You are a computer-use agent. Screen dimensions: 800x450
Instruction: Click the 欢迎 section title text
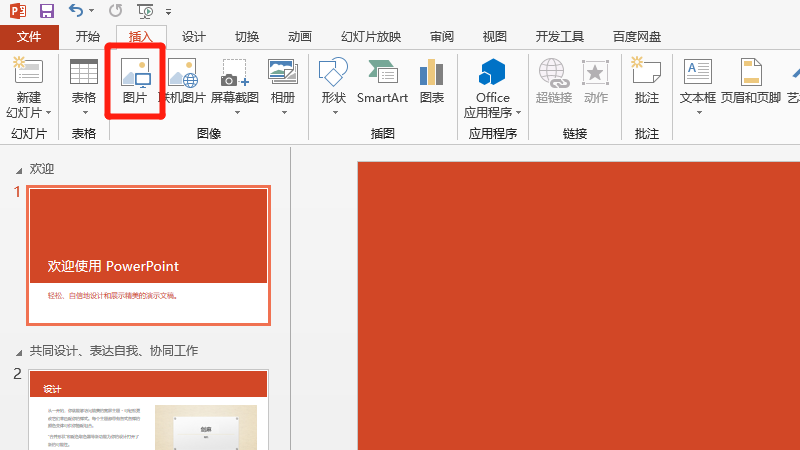click(x=42, y=169)
